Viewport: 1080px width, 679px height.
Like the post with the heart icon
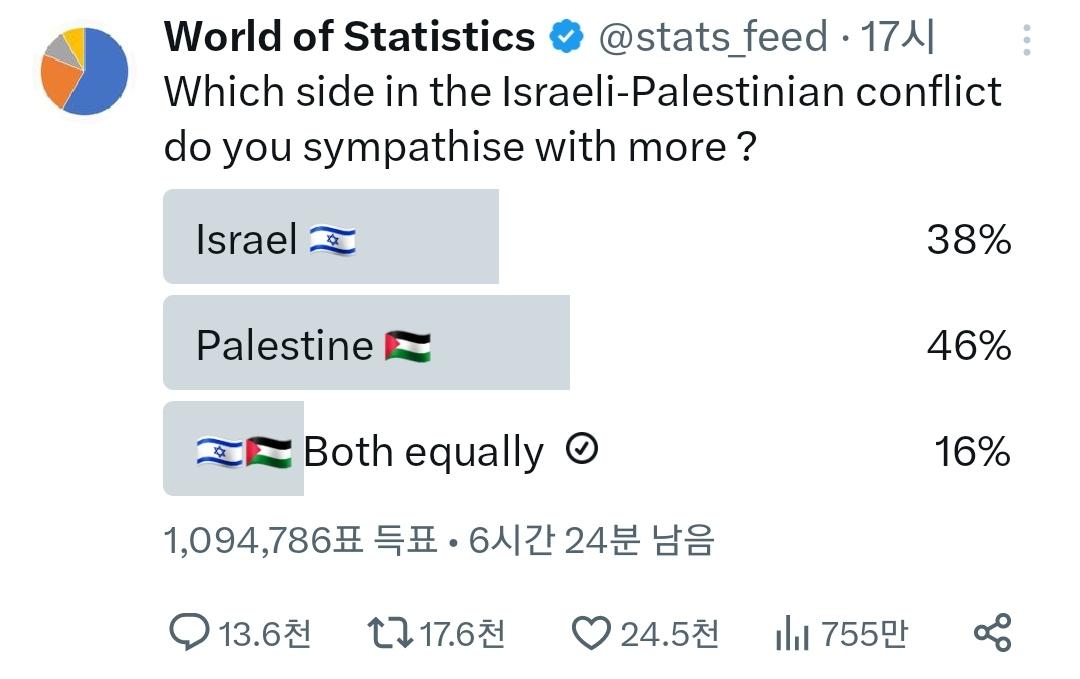pyautogui.click(x=591, y=633)
